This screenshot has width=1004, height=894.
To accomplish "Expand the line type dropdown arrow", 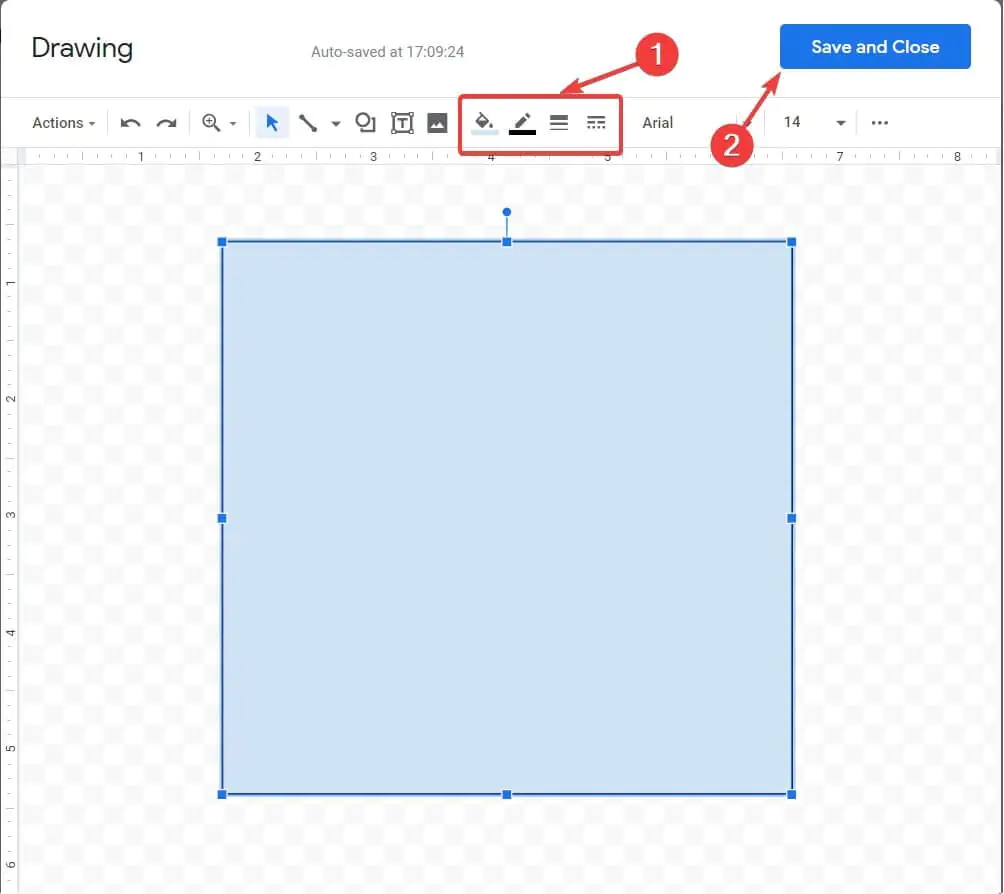I will [x=336, y=124].
